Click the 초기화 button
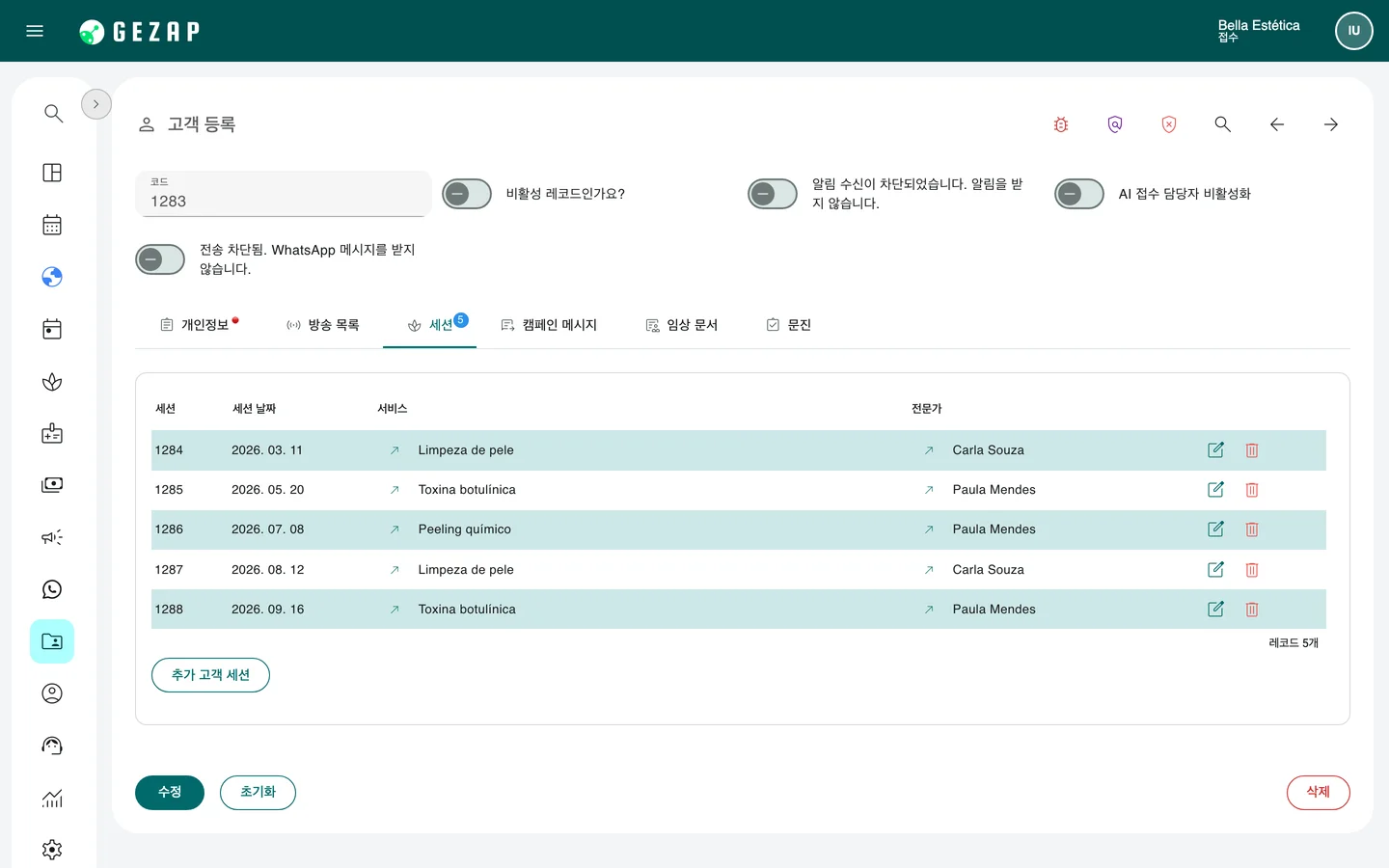Screen dimensions: 1389x868 (258, 793)
